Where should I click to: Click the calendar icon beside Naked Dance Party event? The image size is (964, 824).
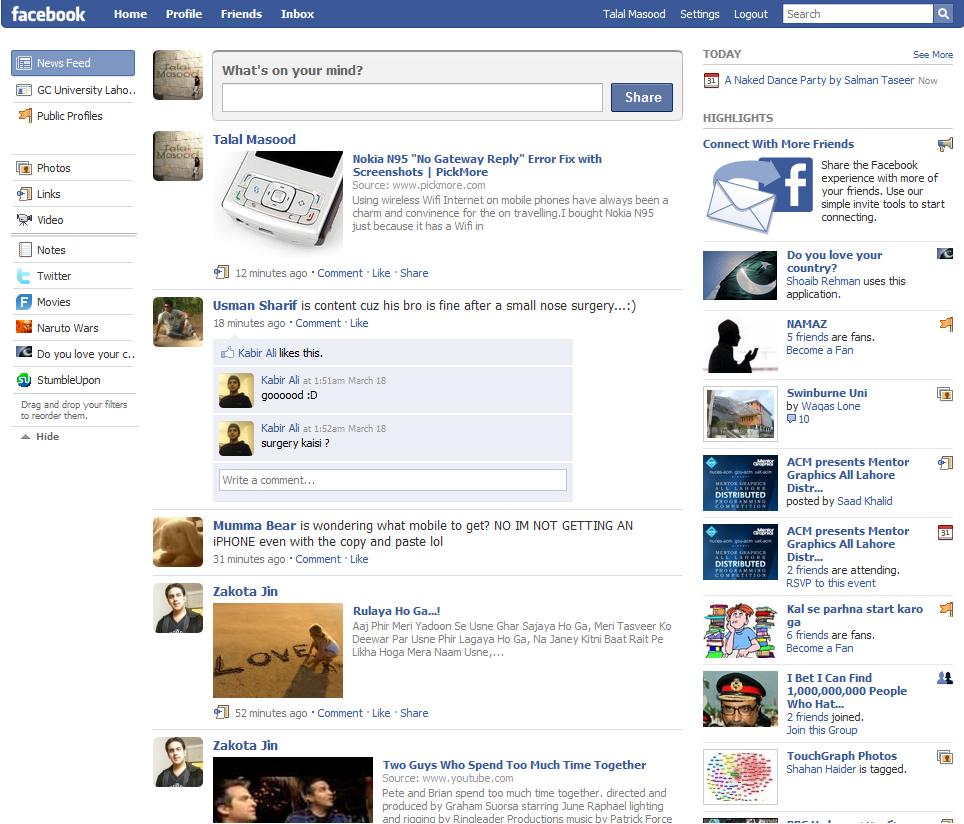tap(711, 81)
